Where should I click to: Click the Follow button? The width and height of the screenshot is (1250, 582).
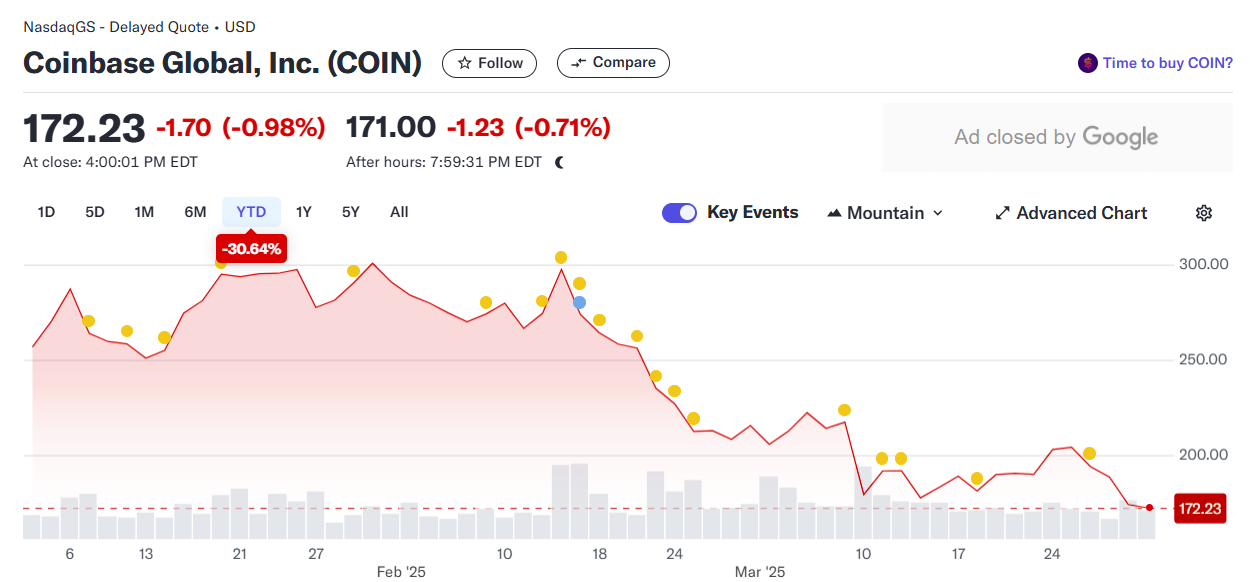coord(489,63)
